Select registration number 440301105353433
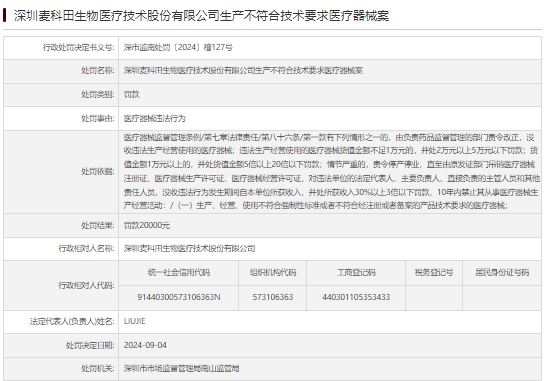Image resolution: width=545 pixels, height=381 pixels. point(356,297)
